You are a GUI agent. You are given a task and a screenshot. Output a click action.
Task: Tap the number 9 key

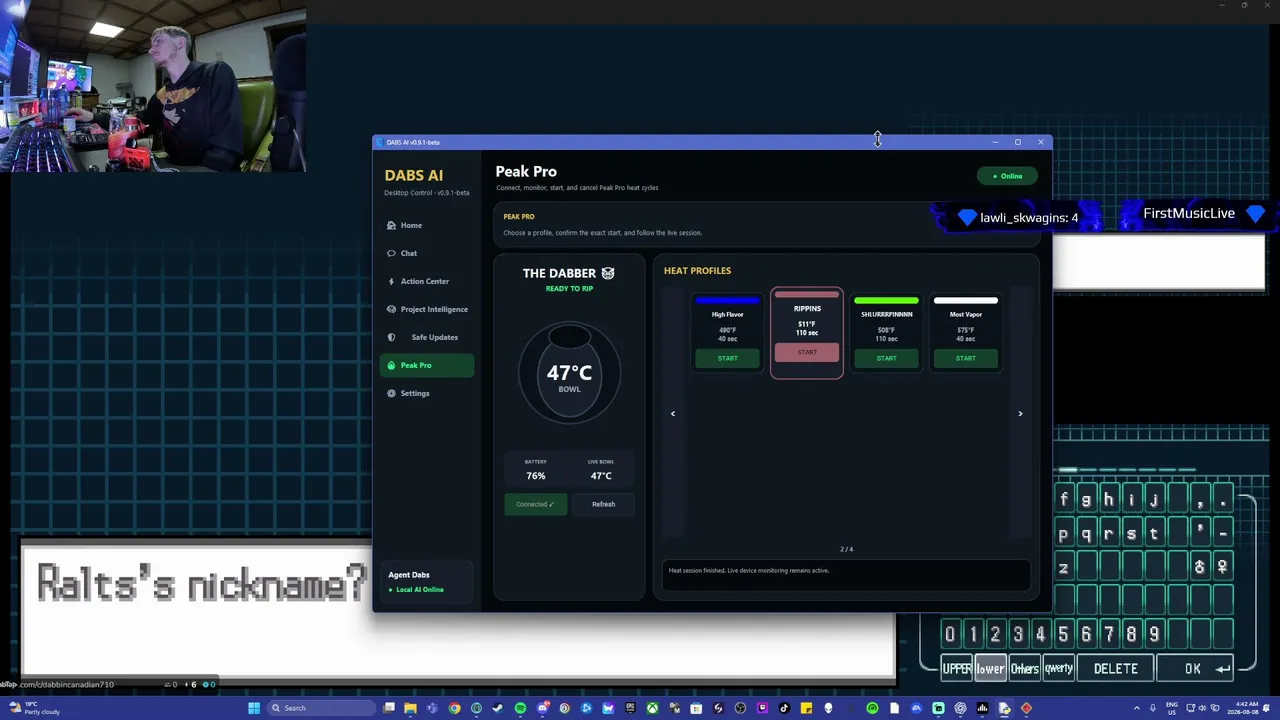[1154, 634]
